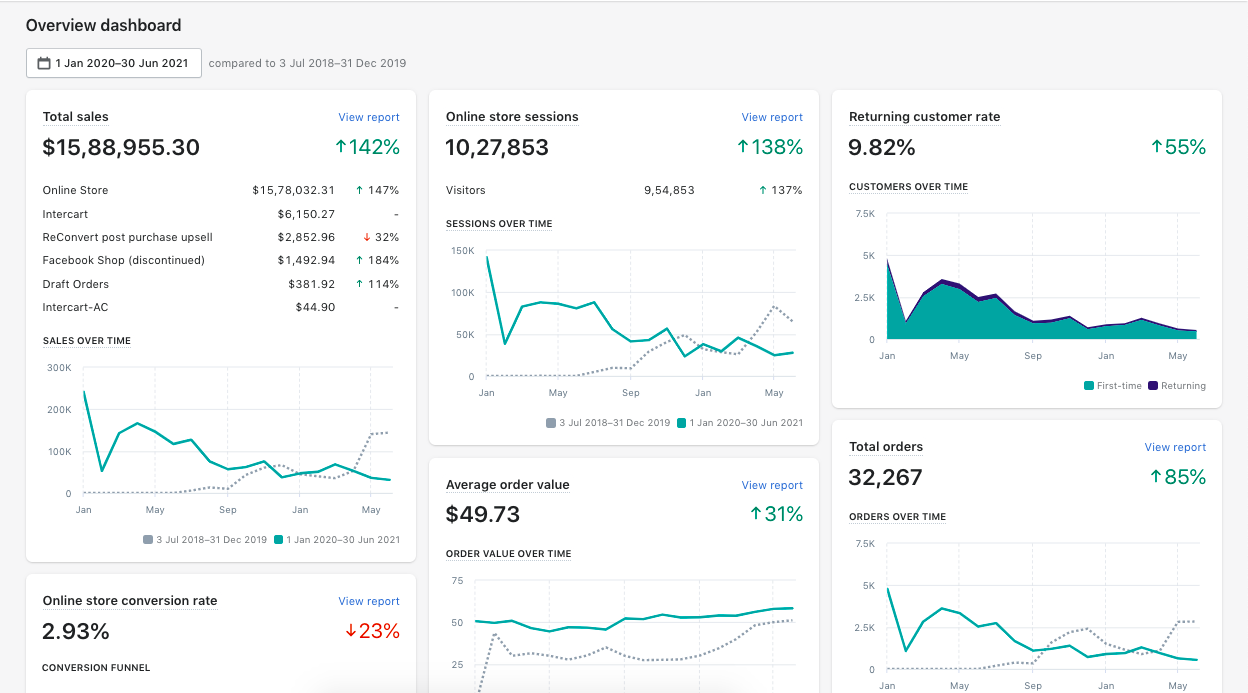Click the green up arrow beside 142%
Screen dimensions: 1248x693
click(x=341, y=147)
